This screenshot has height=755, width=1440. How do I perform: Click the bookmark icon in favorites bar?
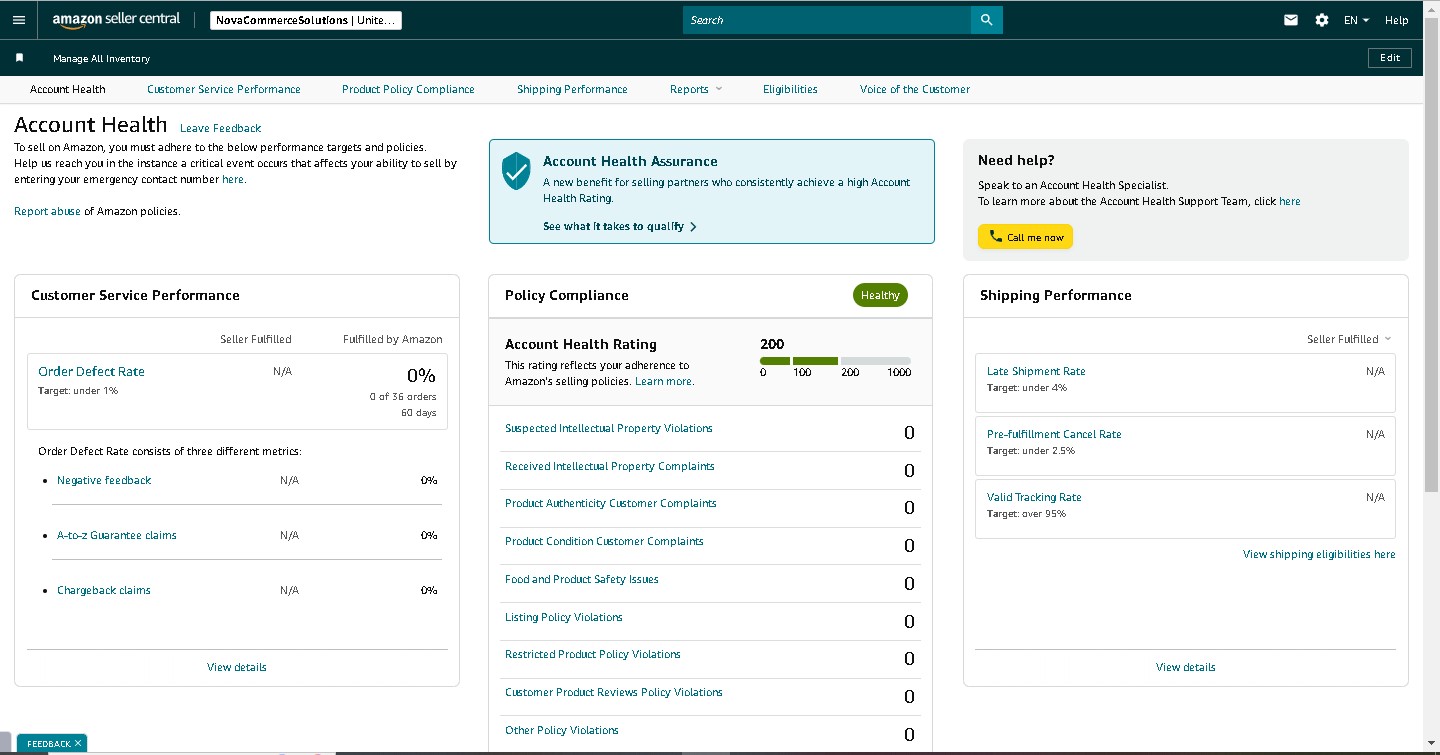click(x=19, y=58)
